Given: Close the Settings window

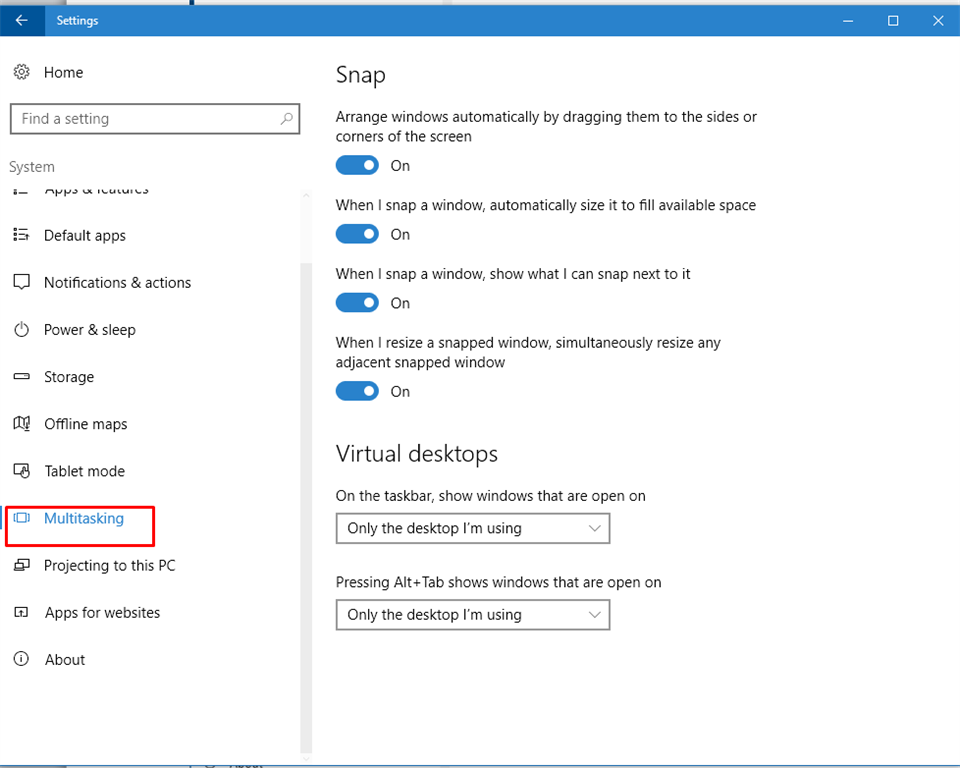Looking at the screenshot, I should [938, 20].
